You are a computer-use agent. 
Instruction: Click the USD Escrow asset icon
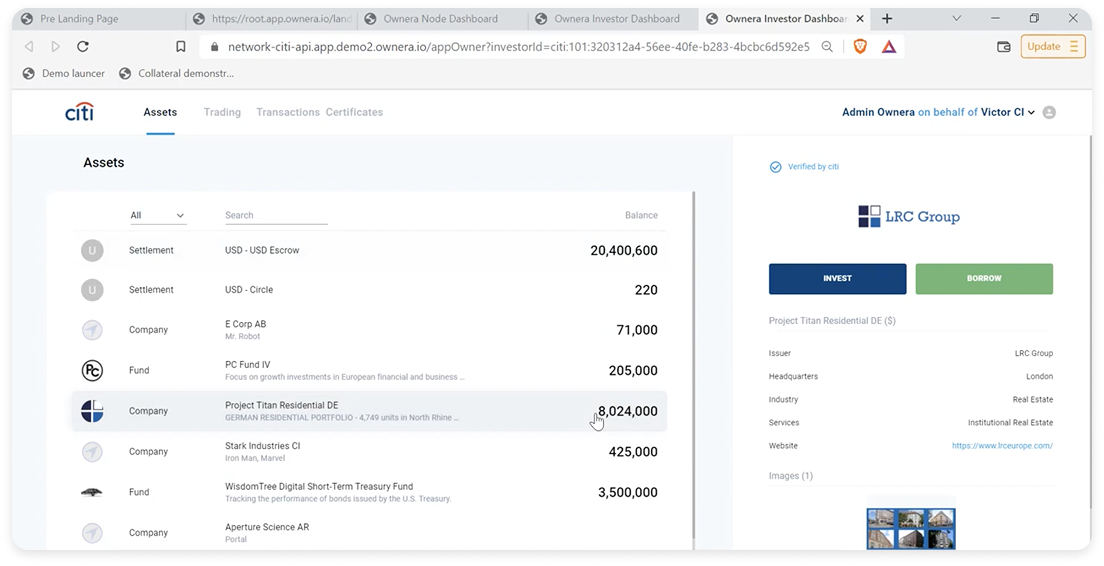92,250
